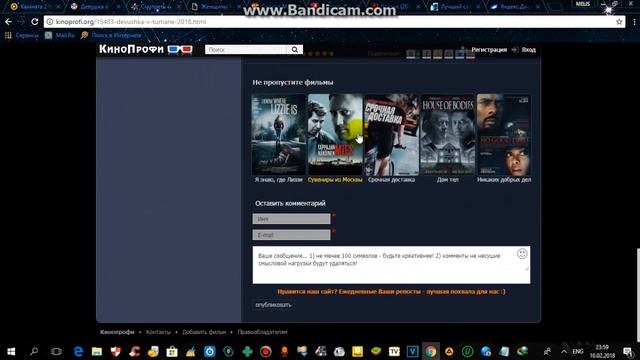Launch Microsoft Edge from the taskbar
Screen dimensions: 640x360
tap(78, 351)
